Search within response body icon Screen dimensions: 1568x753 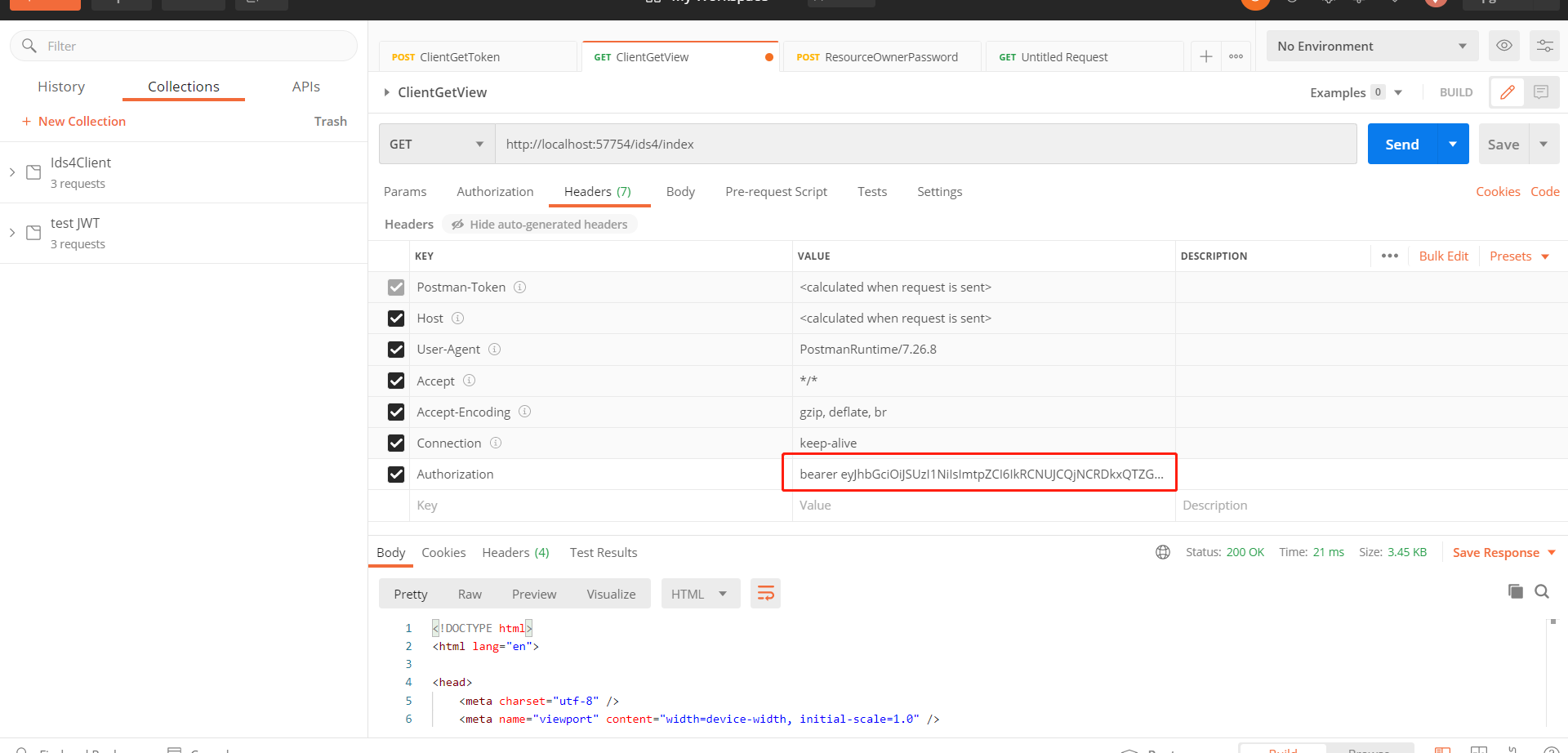[1542, 591]
